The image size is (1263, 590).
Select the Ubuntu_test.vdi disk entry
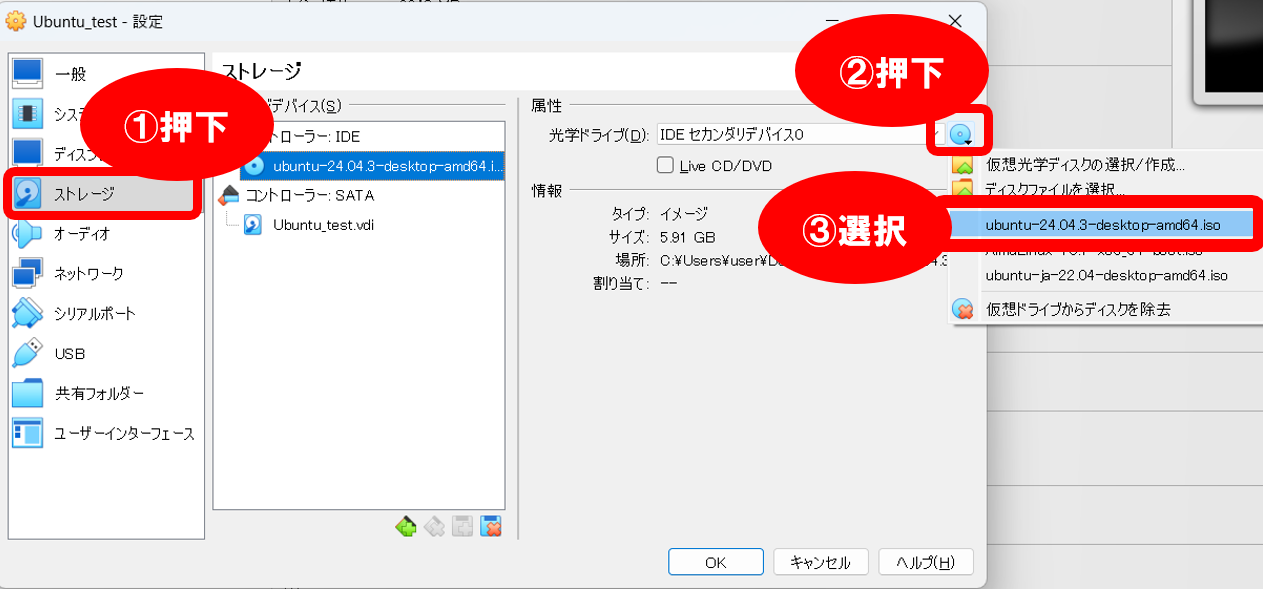coord(322,225)
